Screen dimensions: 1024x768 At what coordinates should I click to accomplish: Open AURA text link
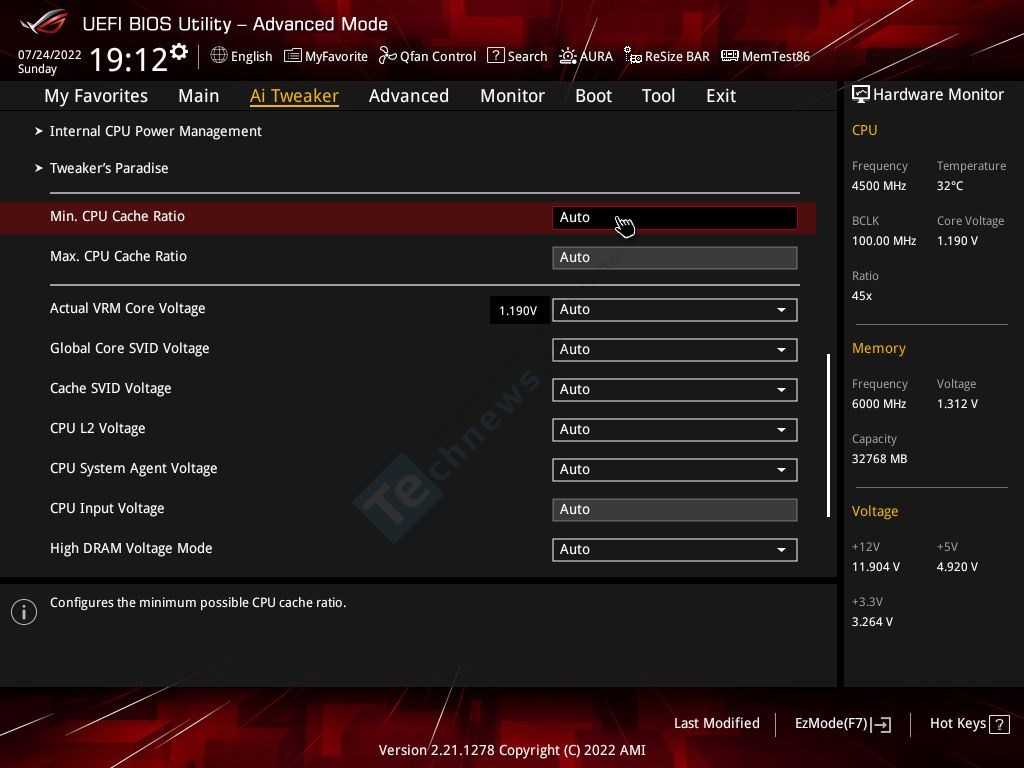596,56
